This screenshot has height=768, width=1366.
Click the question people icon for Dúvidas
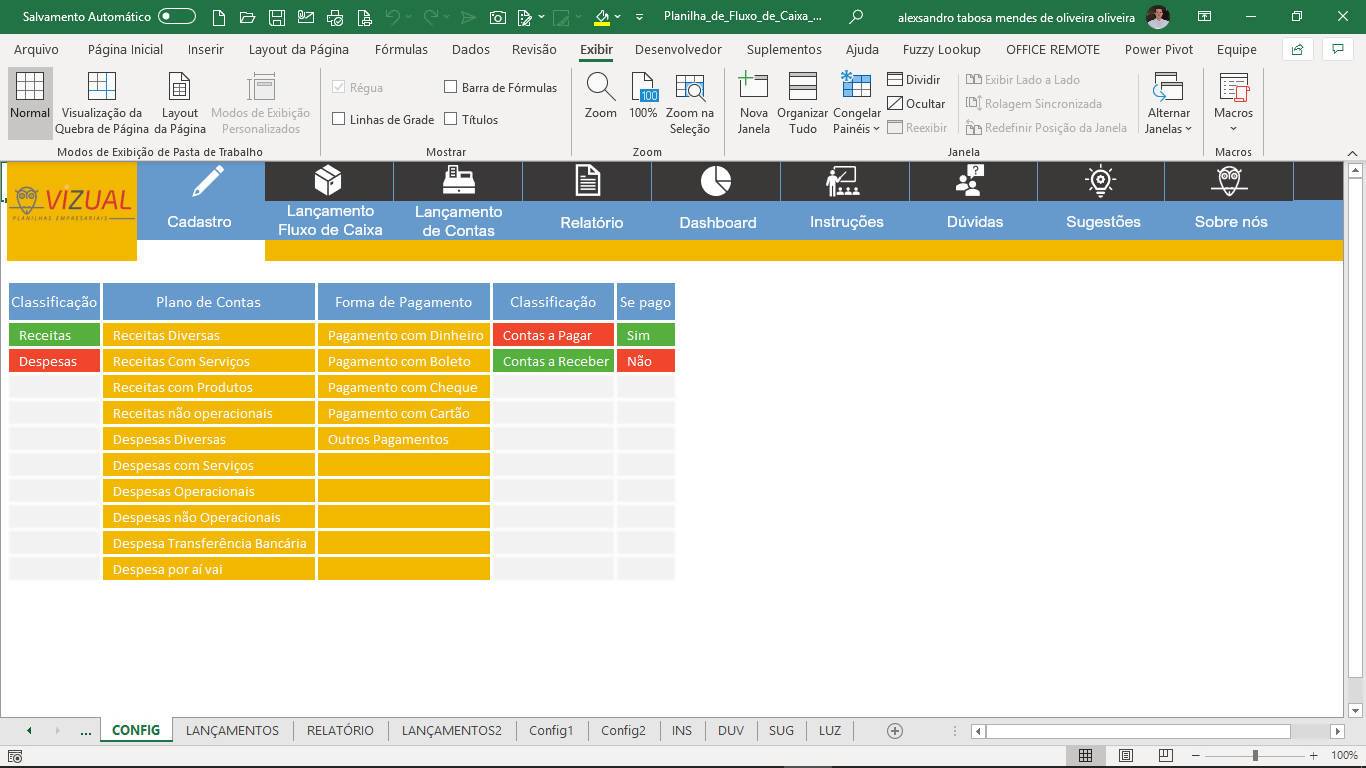(971, 181)
